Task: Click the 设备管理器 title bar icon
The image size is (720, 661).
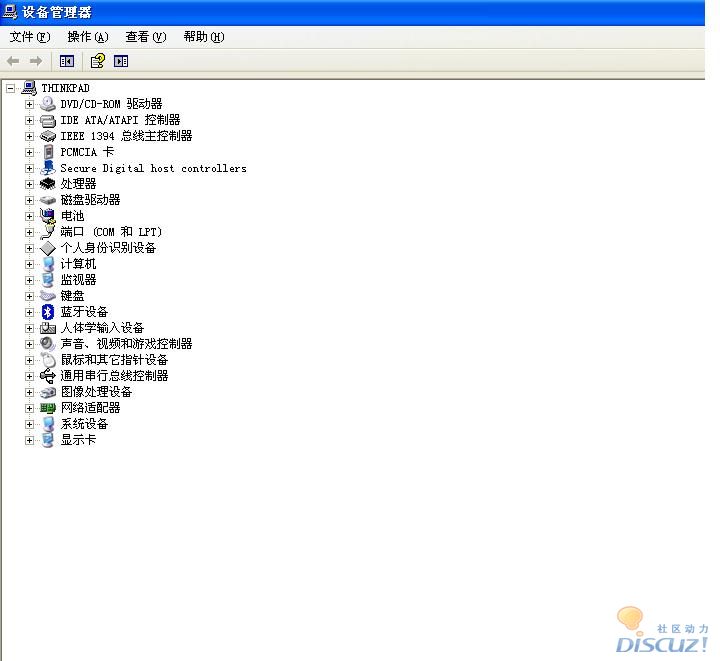Action: coord(10,12)
